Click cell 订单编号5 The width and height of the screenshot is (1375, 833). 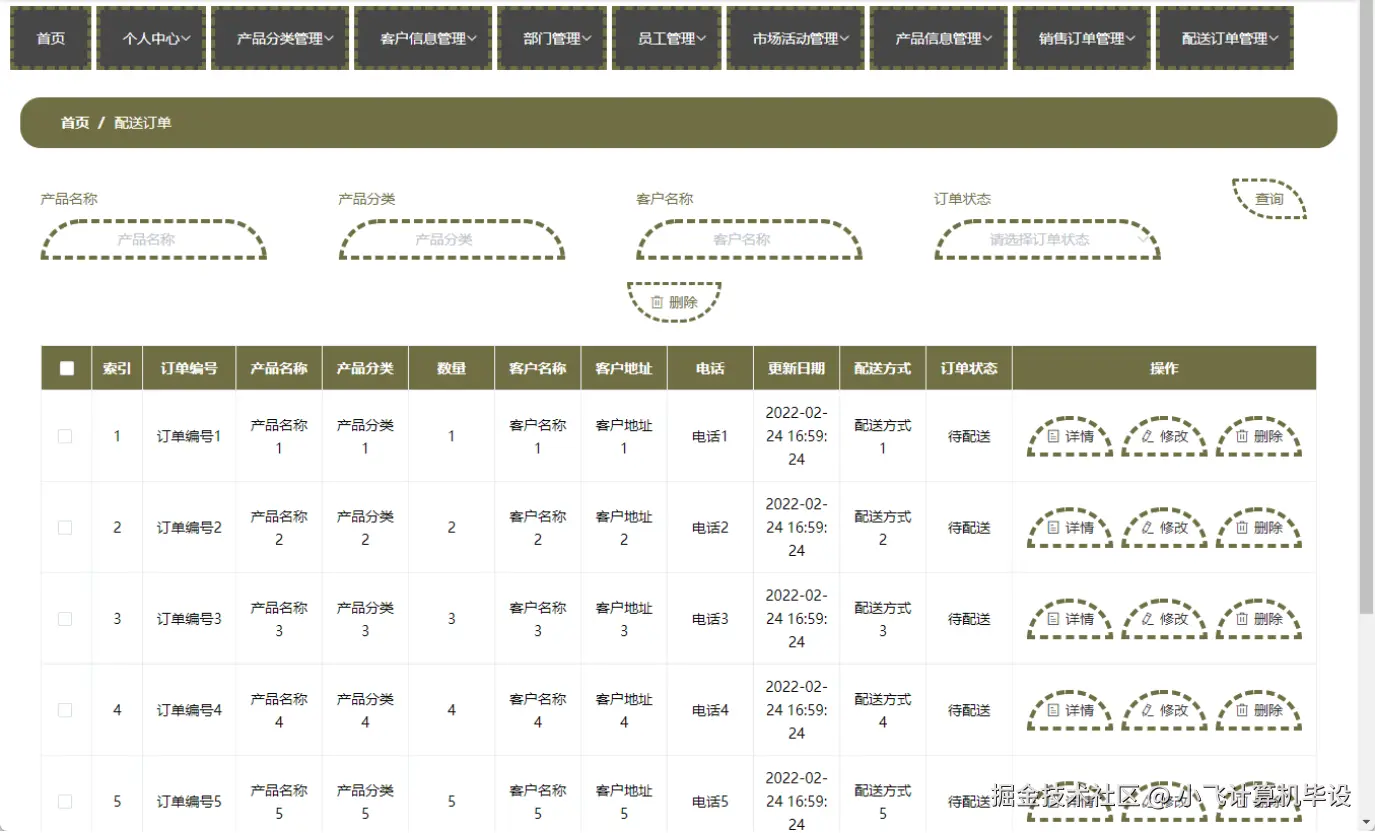pyautogui.click(x=189, y=801)
